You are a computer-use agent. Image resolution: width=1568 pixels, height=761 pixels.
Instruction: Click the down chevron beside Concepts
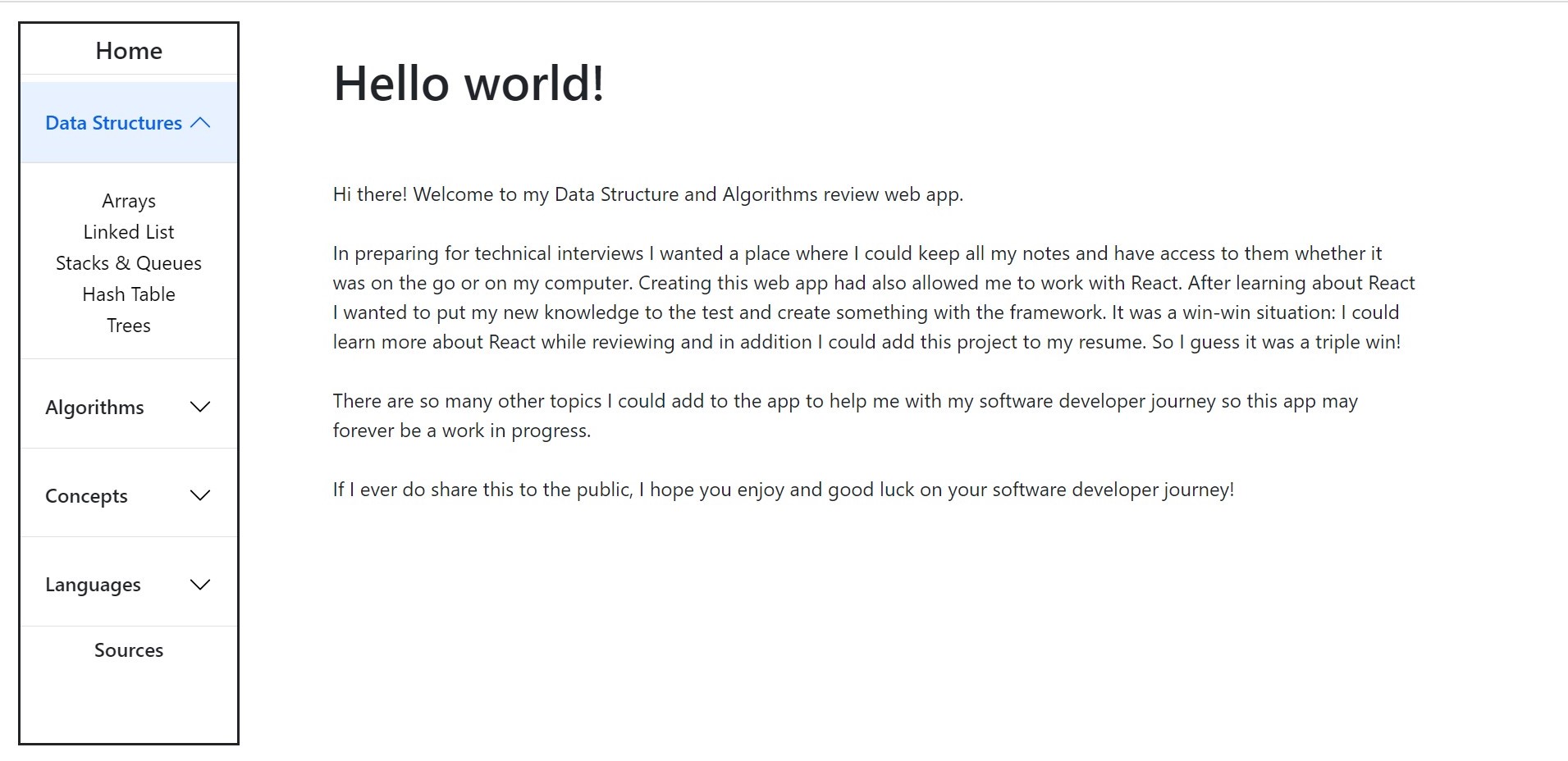click(x=200, y=495)
